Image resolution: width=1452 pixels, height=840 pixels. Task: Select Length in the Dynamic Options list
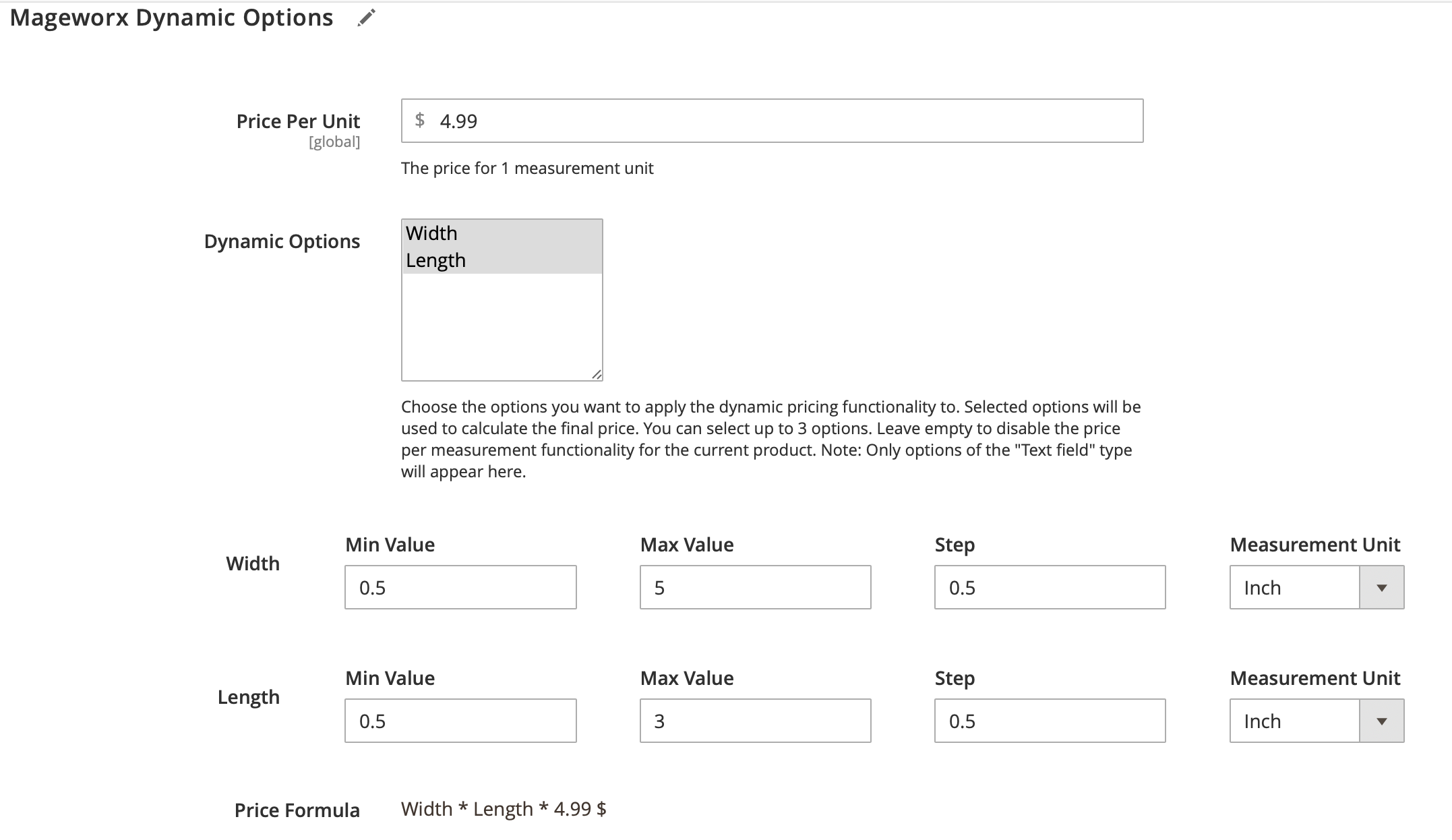[502, 260]
